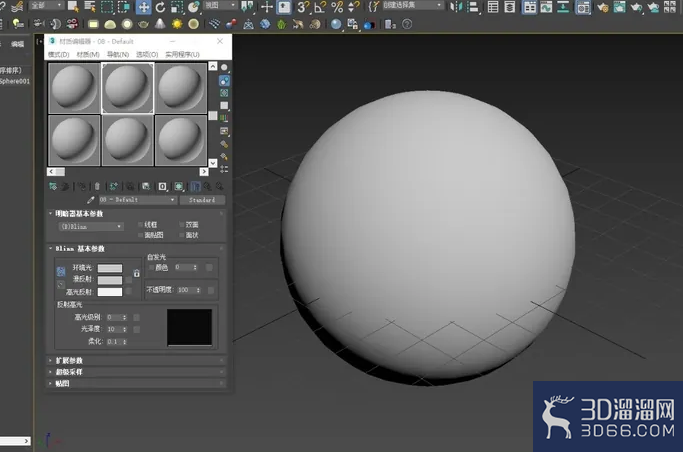Click the sun light icon
The width and height of the screenshot is (683, 452).
(x=177, y=24)
